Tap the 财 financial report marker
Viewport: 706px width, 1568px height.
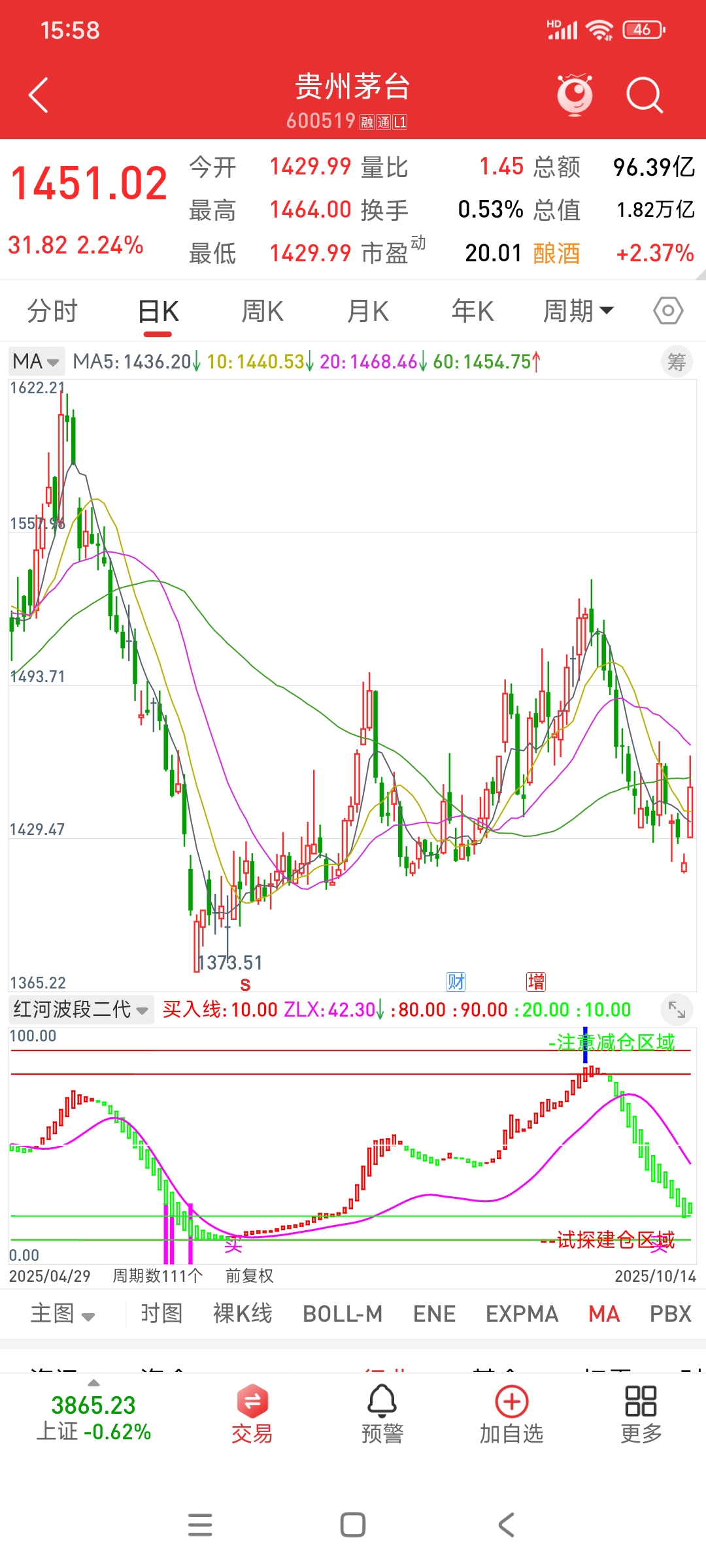(x=456, y=981)
